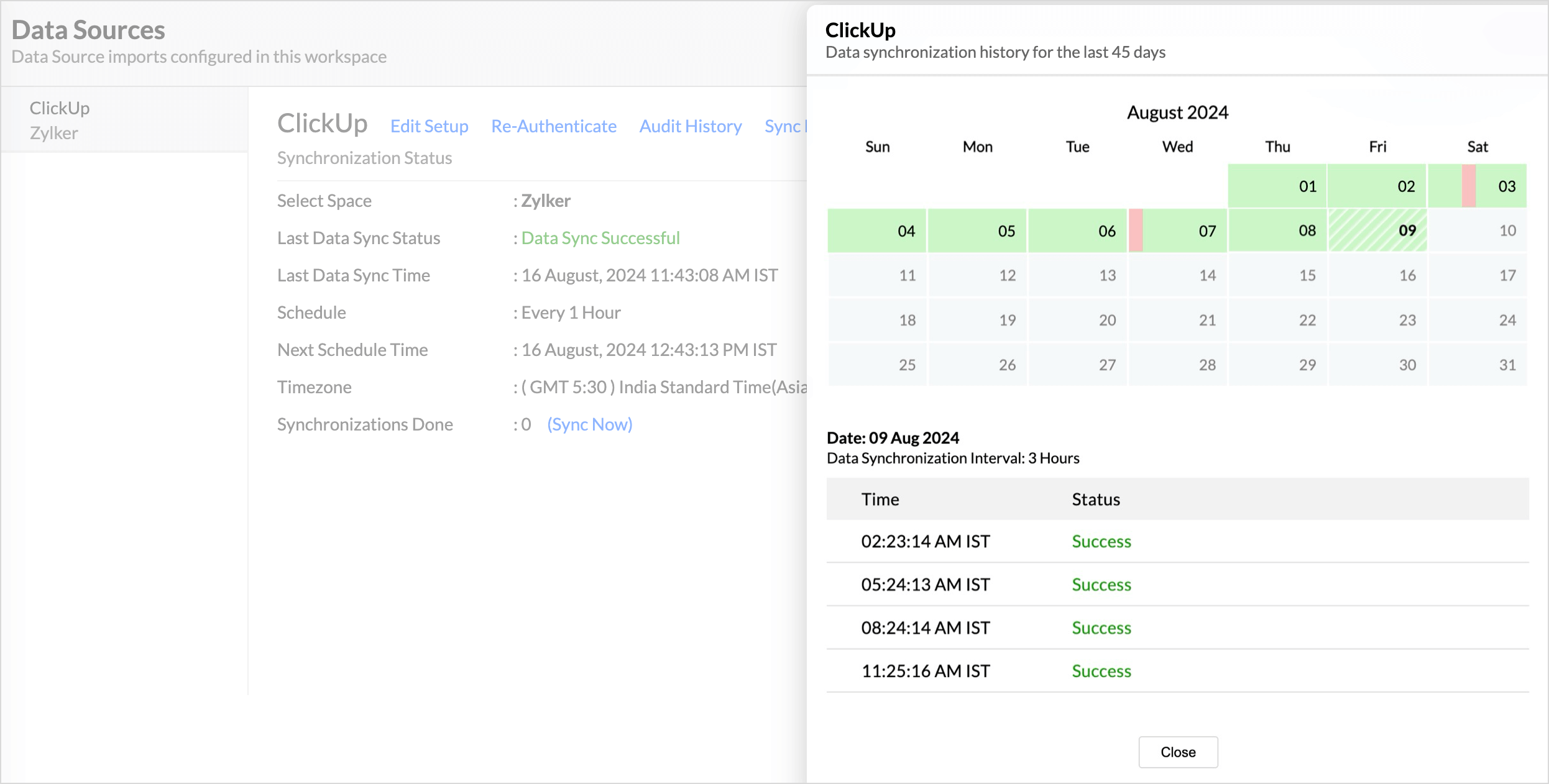Click the 05:24:13 AM IST sync time

(x=925, y=585)
